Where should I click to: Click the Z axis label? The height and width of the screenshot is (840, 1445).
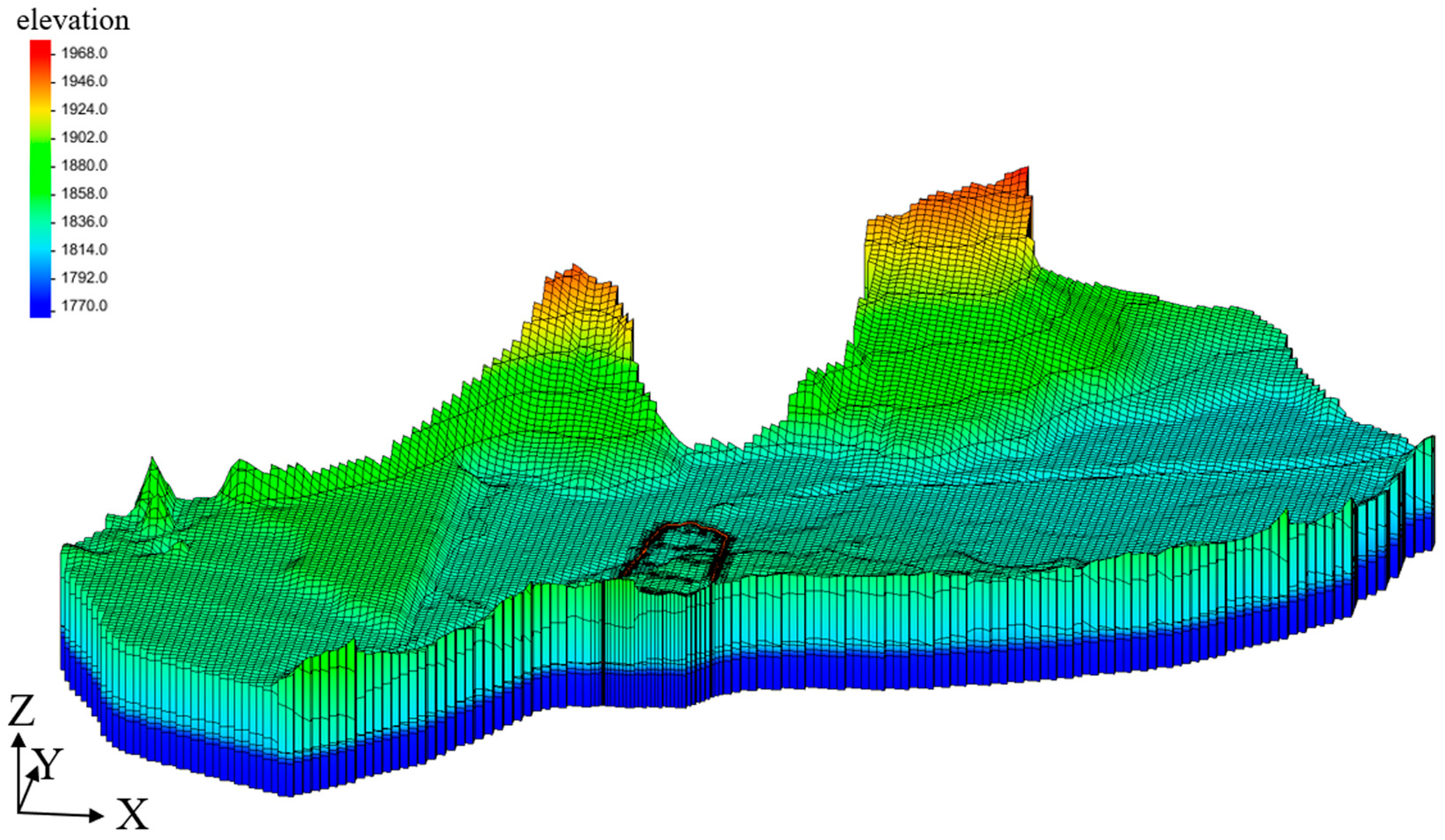click(x=22, y=711)
